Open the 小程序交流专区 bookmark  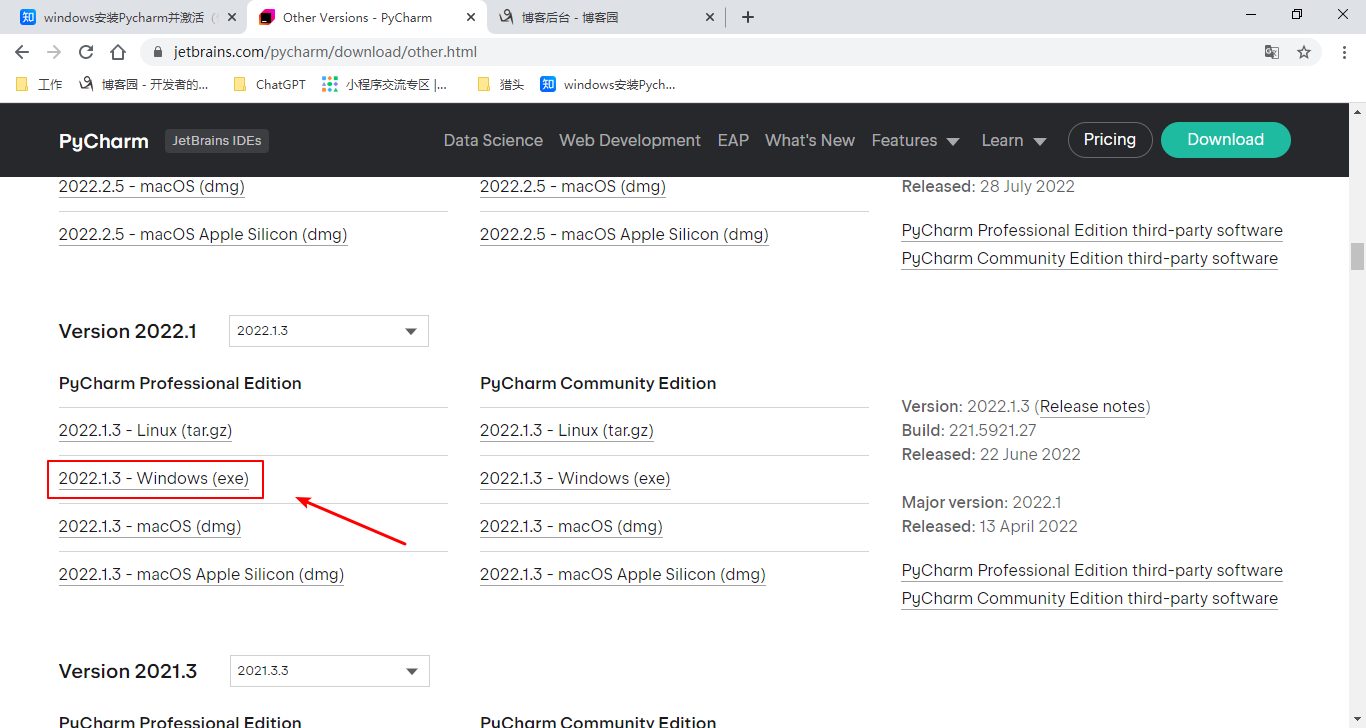[x=385, y=85]
